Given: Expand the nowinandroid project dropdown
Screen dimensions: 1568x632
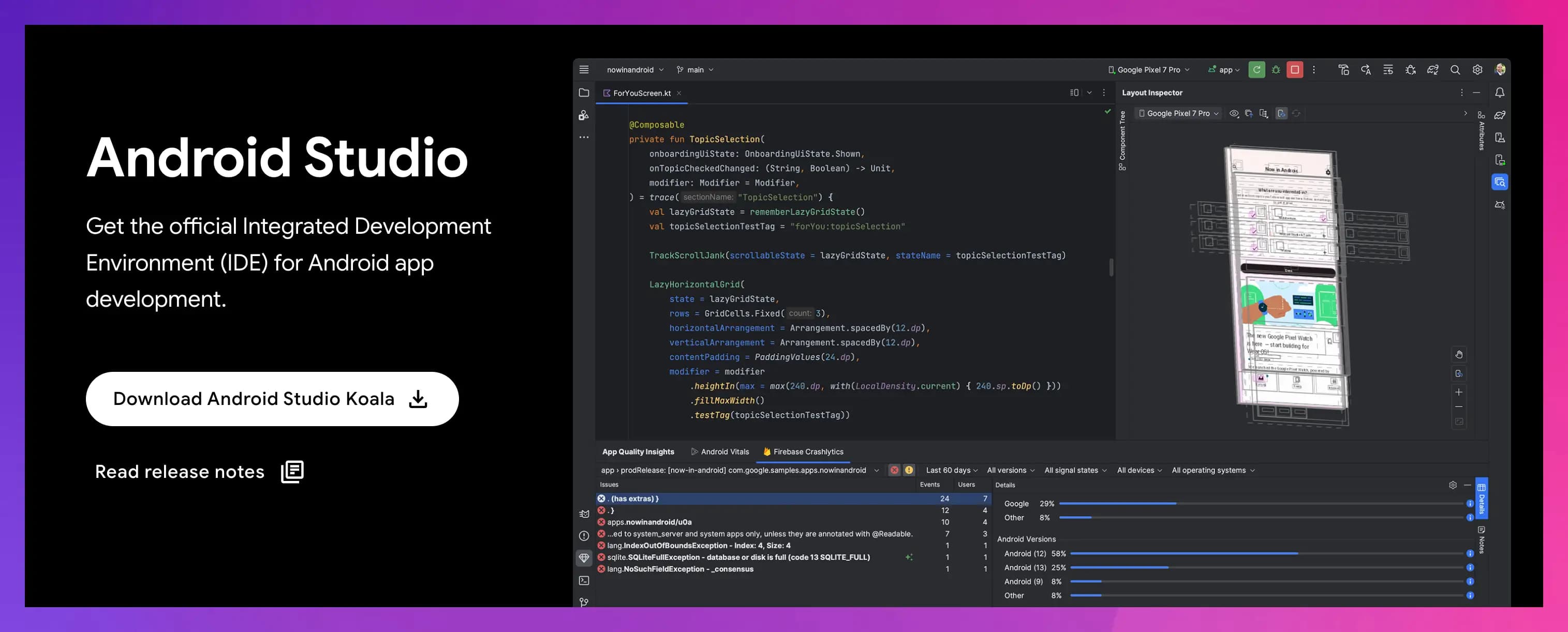Looking at the screenshot, I should coord(635,69).
